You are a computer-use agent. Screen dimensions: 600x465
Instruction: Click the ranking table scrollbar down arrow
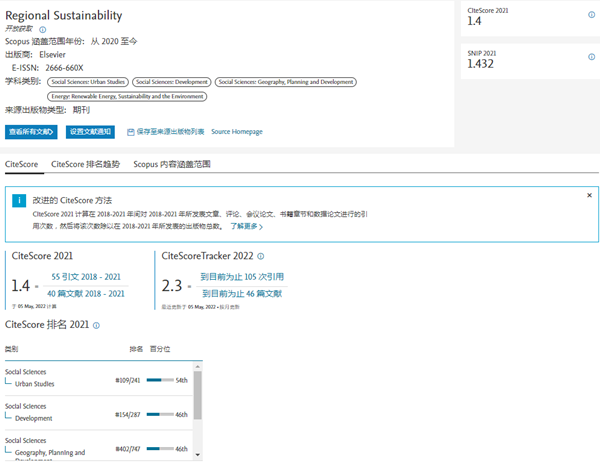click(198, 455)
